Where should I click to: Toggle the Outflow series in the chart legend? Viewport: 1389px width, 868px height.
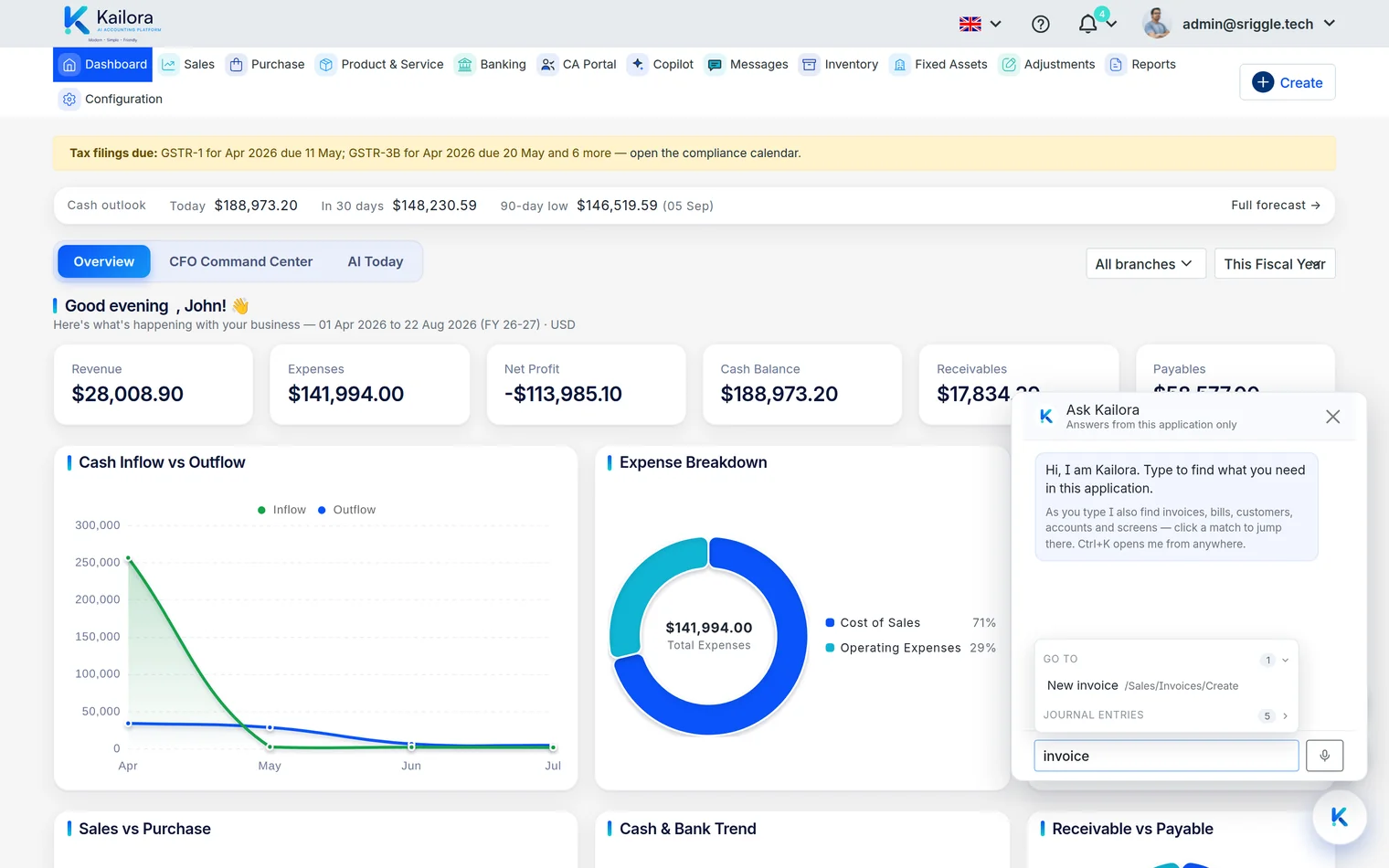(346, 510)
